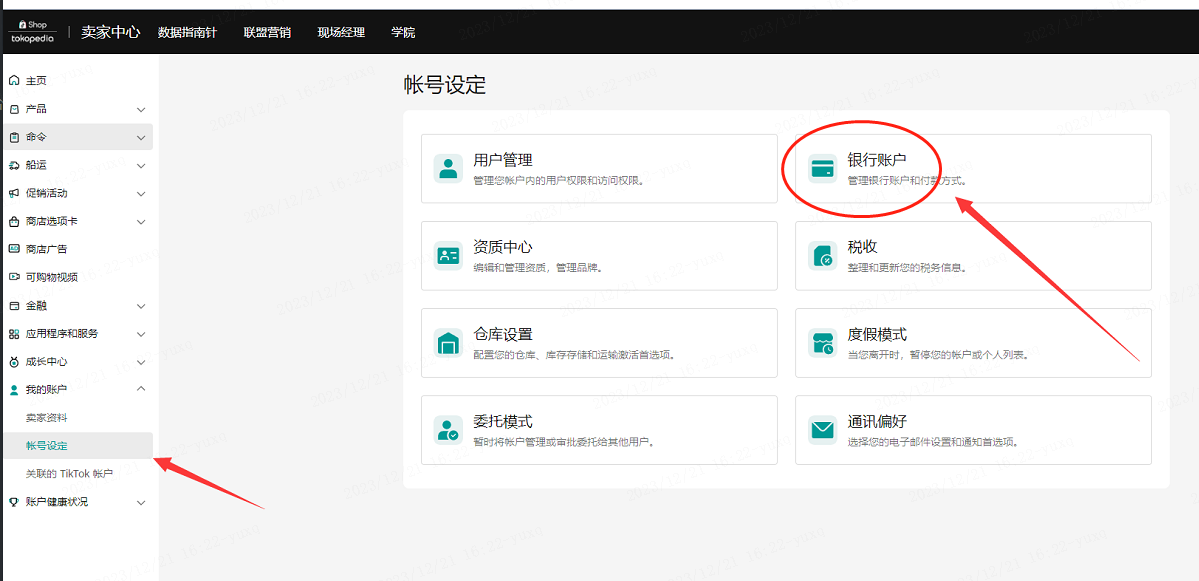Viewport: 1199px width, 581px height.
Task: Expand the 金融 sidebar section
Action: [141, 306]
